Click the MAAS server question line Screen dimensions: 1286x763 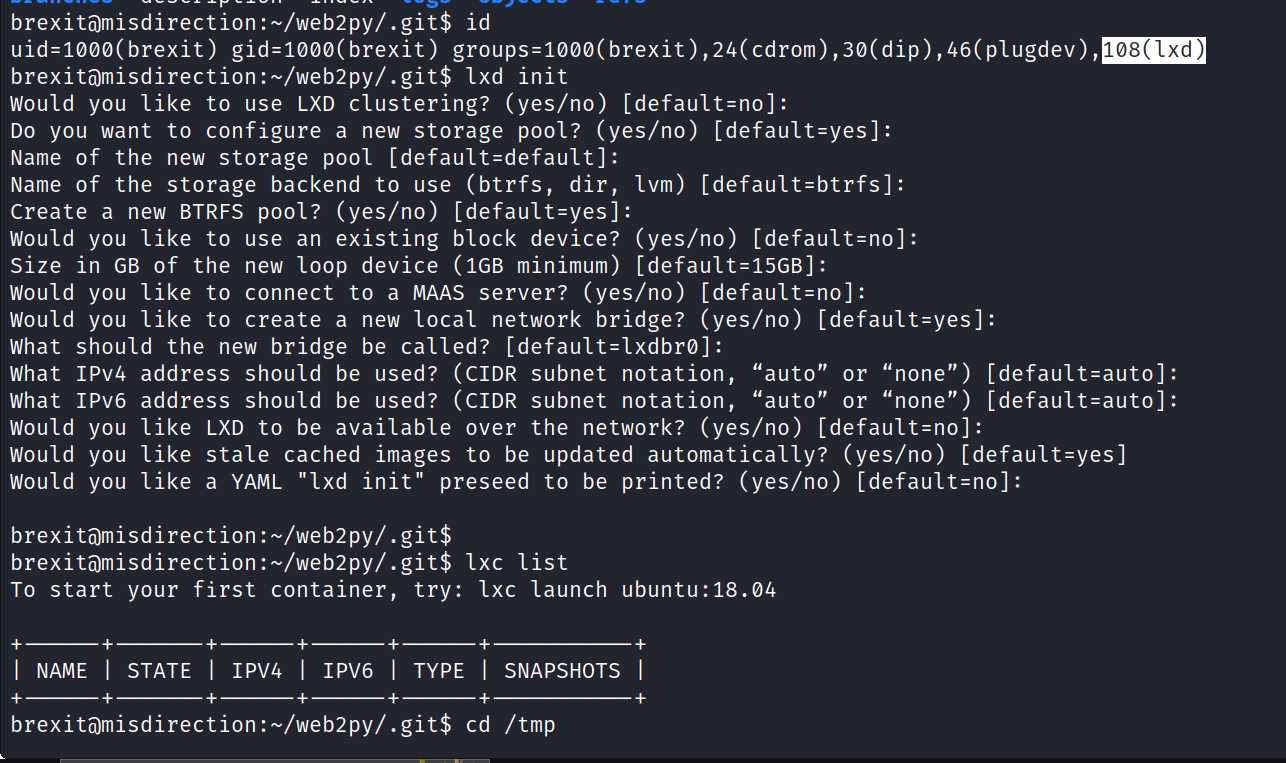438,292
